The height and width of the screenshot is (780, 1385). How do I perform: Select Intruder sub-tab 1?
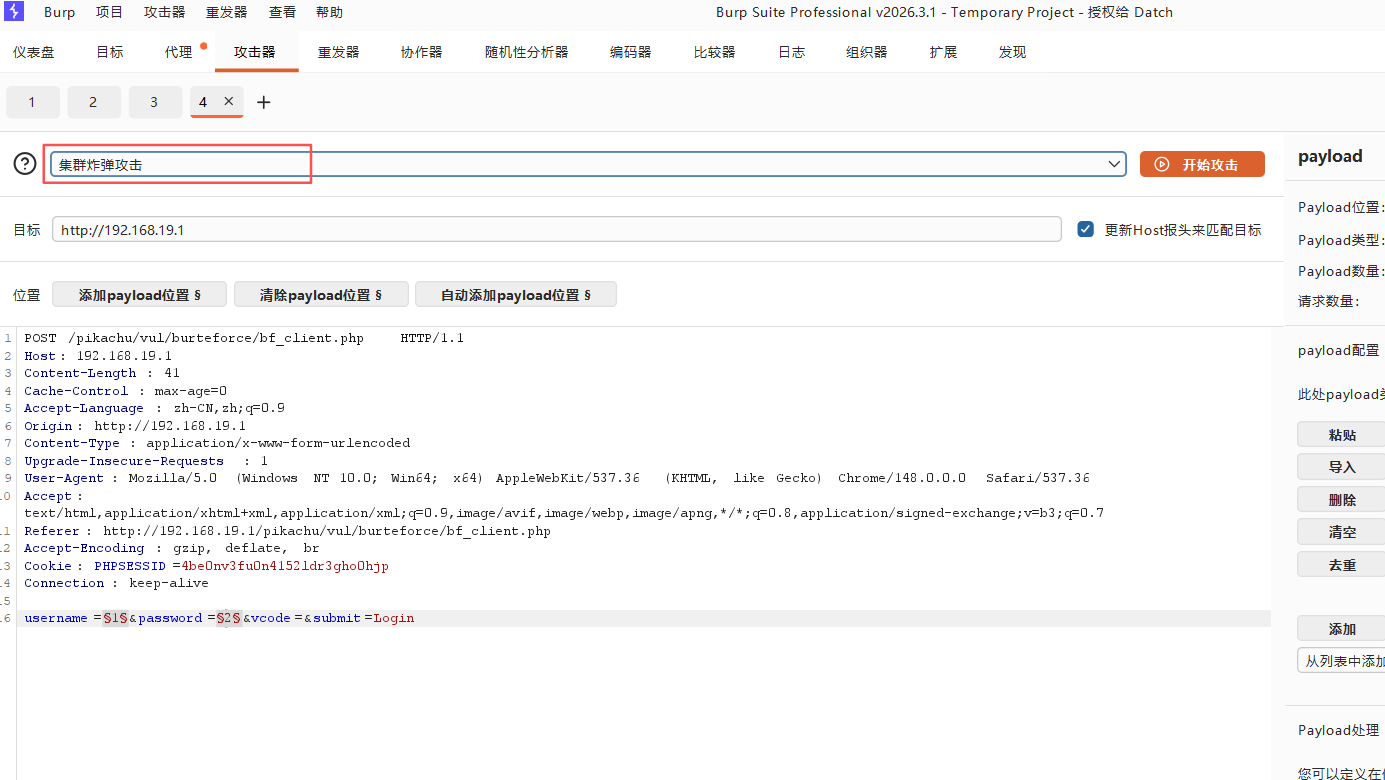32,102
